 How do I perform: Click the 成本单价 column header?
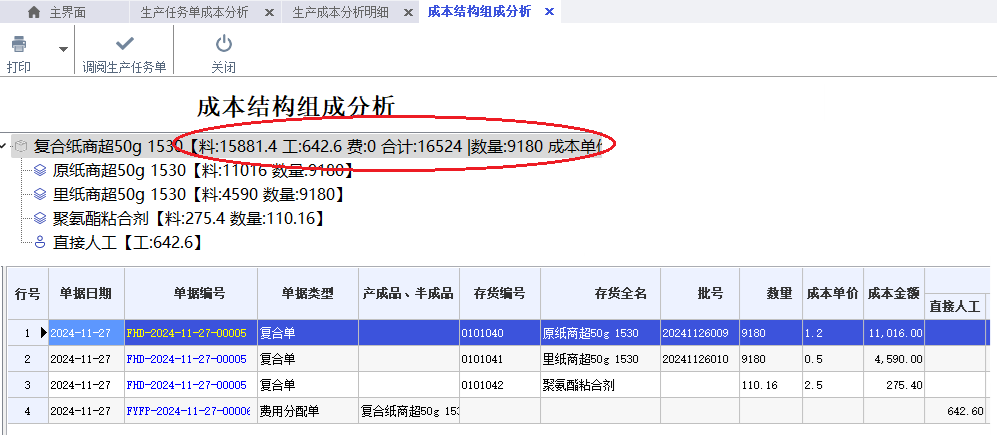point(832,294)
